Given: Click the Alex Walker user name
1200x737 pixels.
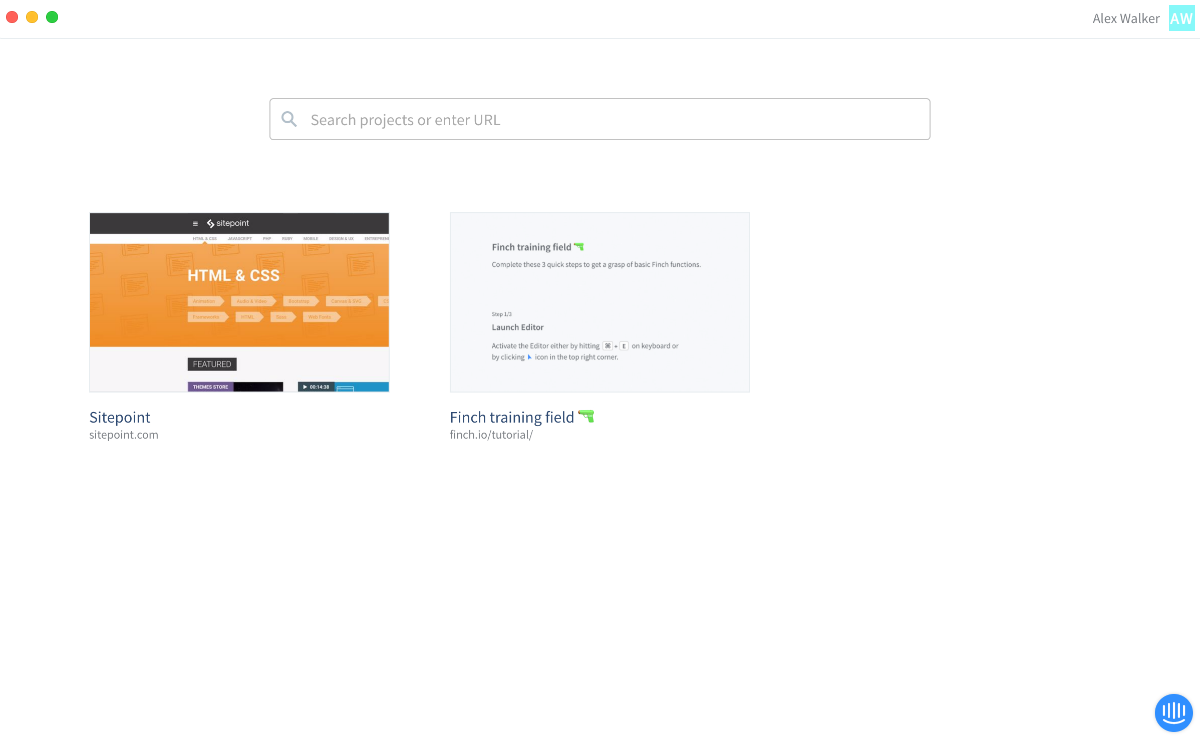Looking at the screenshot, I should pyautogui.click(x=1126, y=18).
